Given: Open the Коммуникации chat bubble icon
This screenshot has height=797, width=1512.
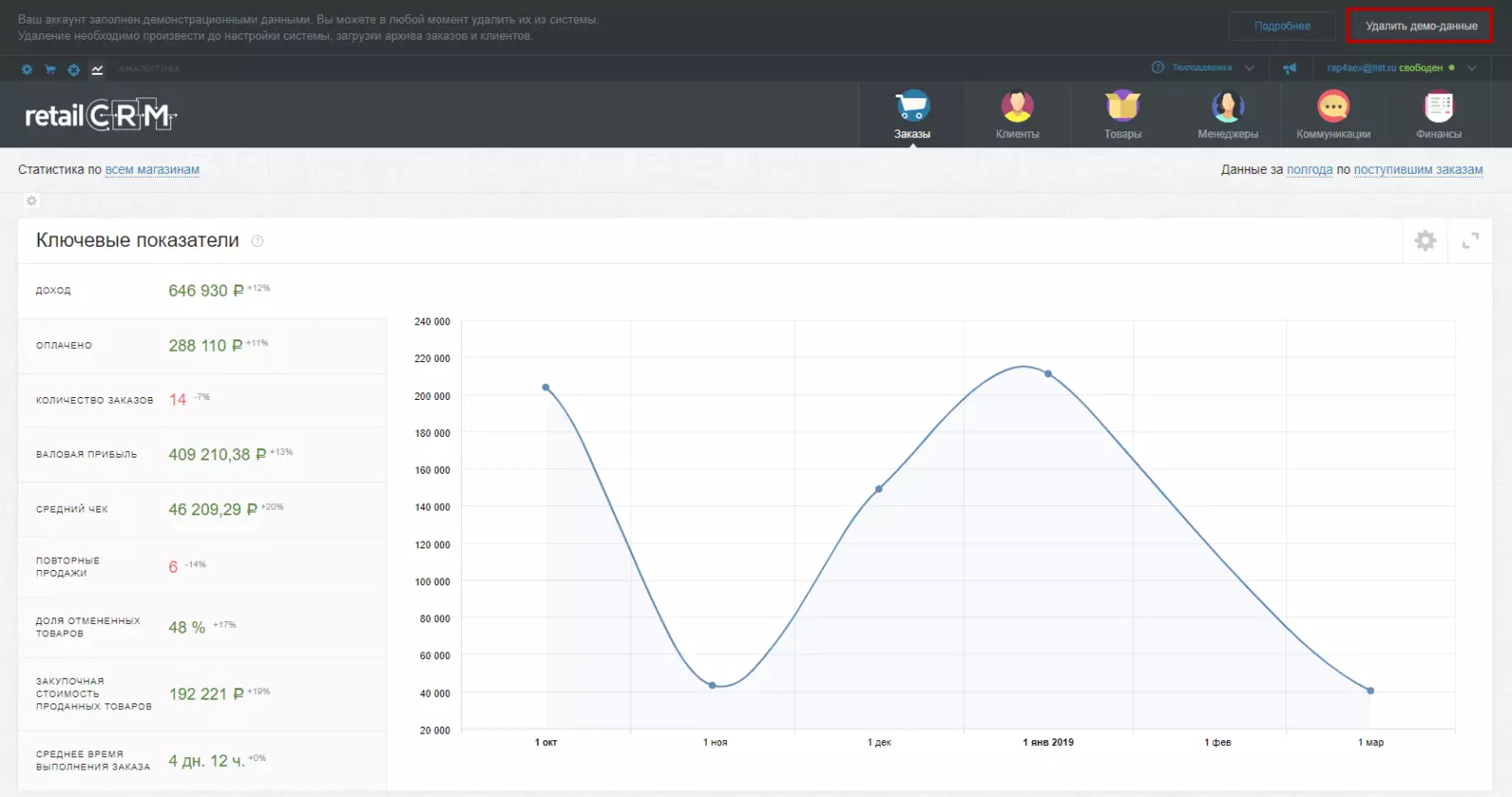Looking at the screenshot, I should 1333,107.
